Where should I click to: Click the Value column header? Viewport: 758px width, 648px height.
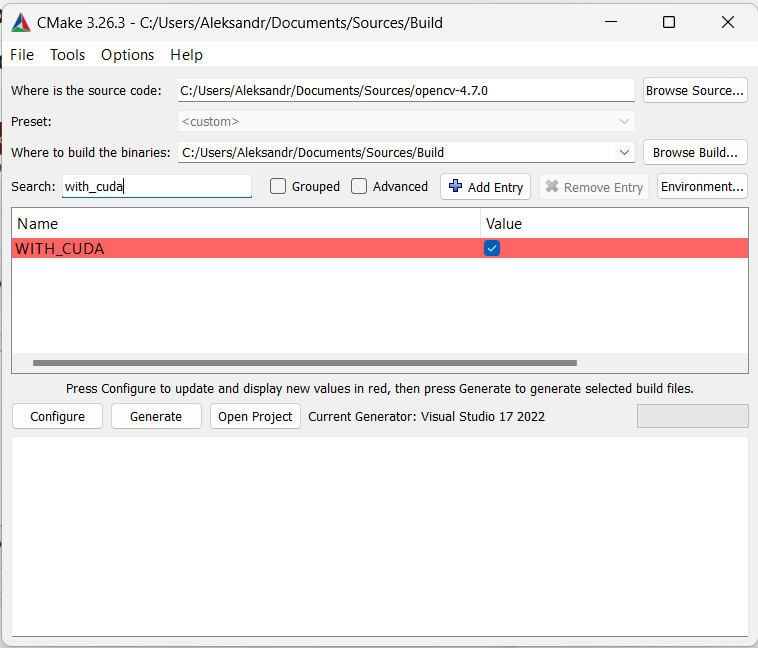tap(614, 223)
